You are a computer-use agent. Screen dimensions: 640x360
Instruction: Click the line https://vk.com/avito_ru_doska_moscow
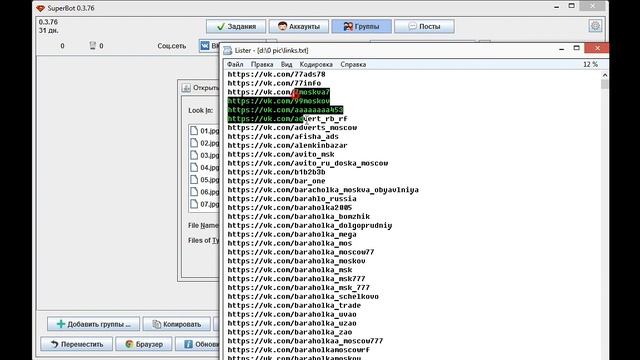tap(308, 163)
